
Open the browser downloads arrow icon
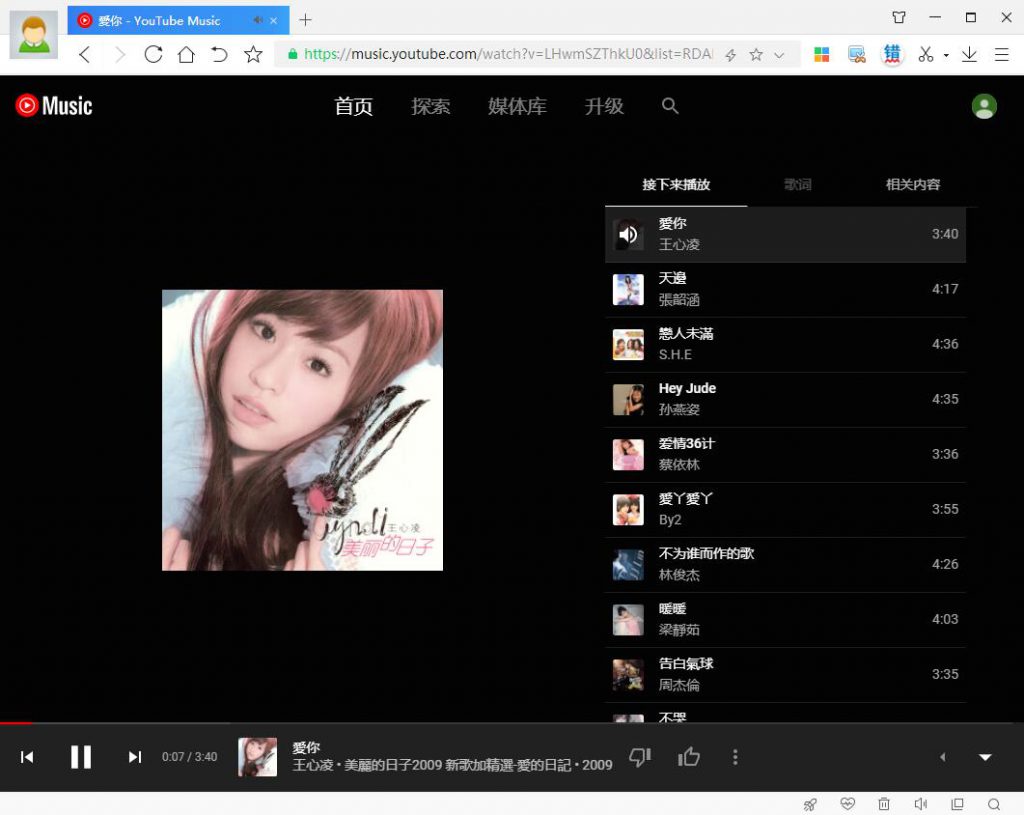(x=969, y=54)
